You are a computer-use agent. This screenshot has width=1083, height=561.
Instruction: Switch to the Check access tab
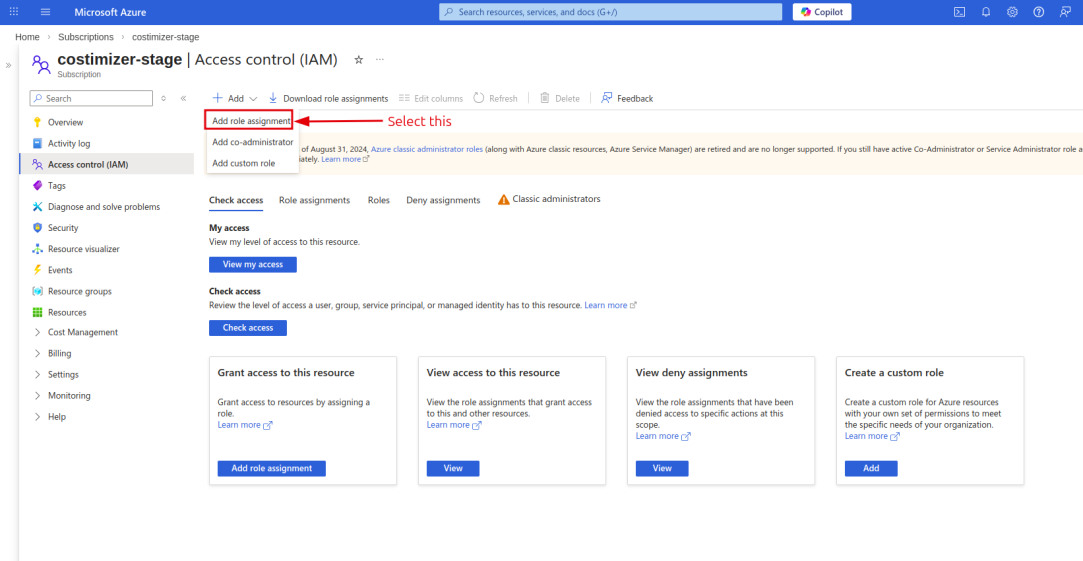[236, 200]
